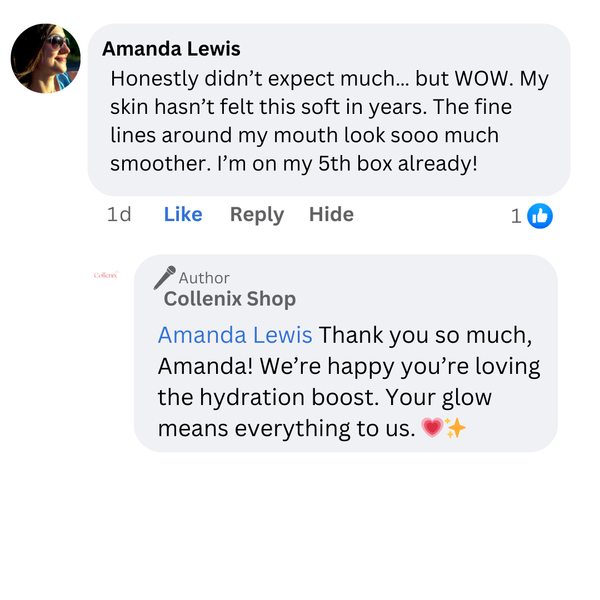
Task: Click the sparkling heart emoji in reply
Action: click(433, 430)
